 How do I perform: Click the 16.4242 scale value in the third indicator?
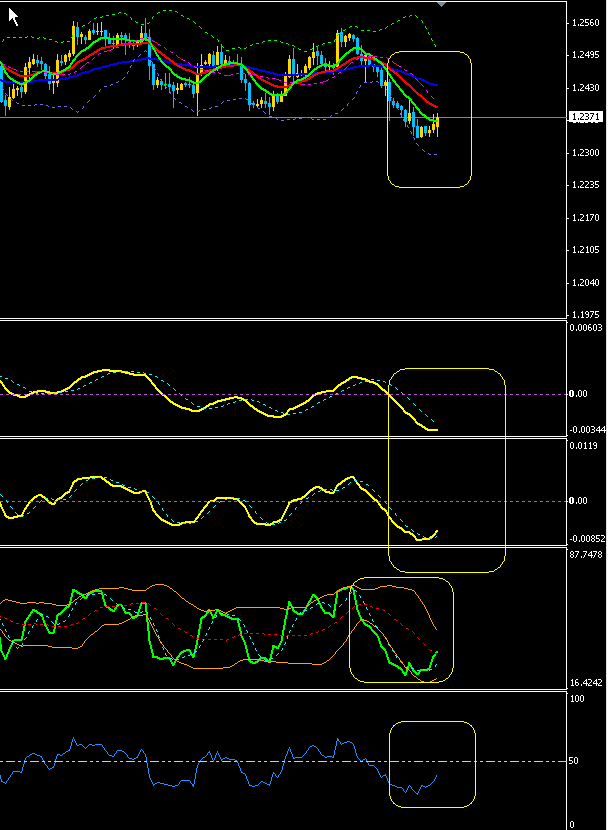[x=585, y=683]
